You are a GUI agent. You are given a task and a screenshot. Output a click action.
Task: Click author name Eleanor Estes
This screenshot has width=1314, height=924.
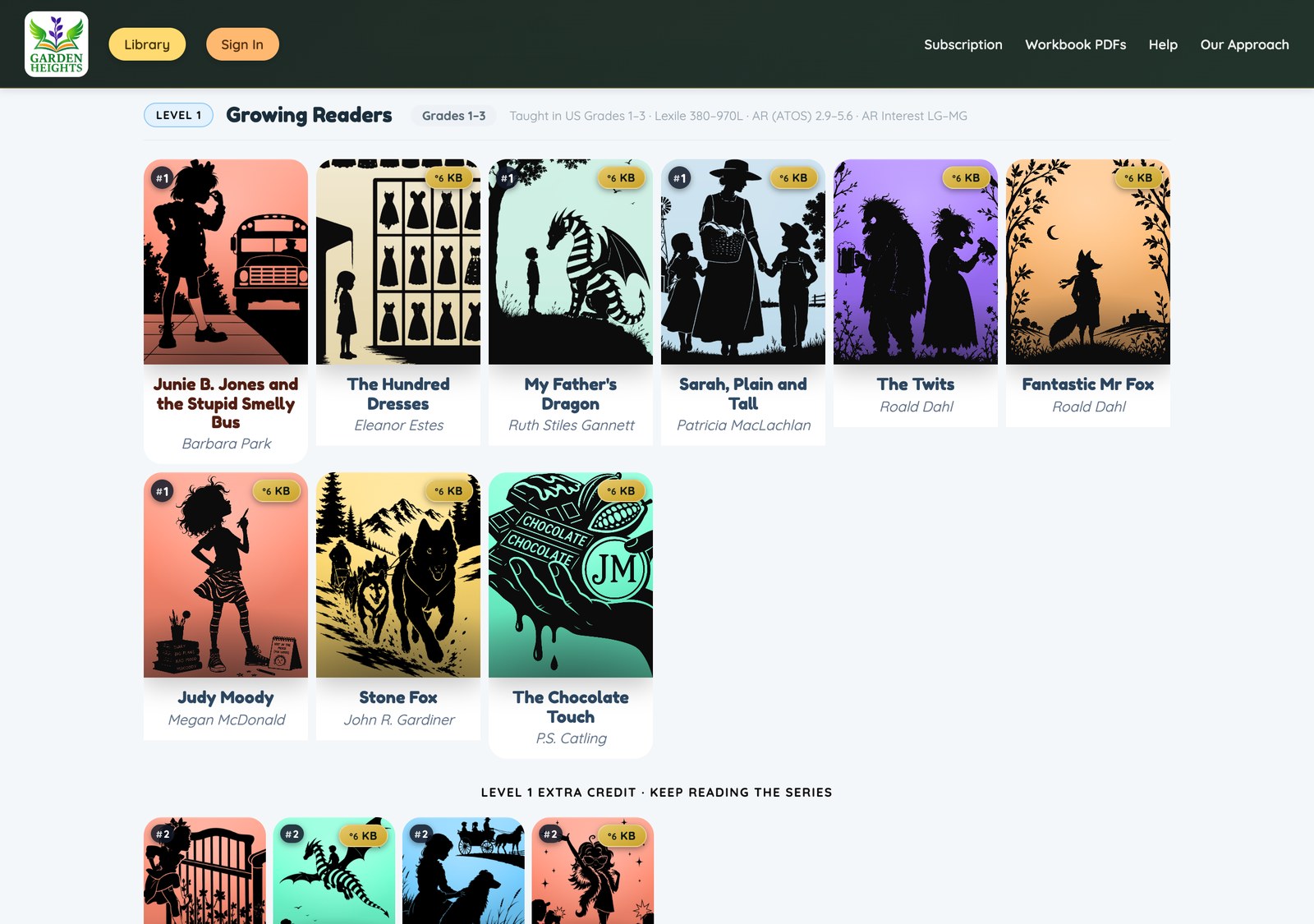399,425
